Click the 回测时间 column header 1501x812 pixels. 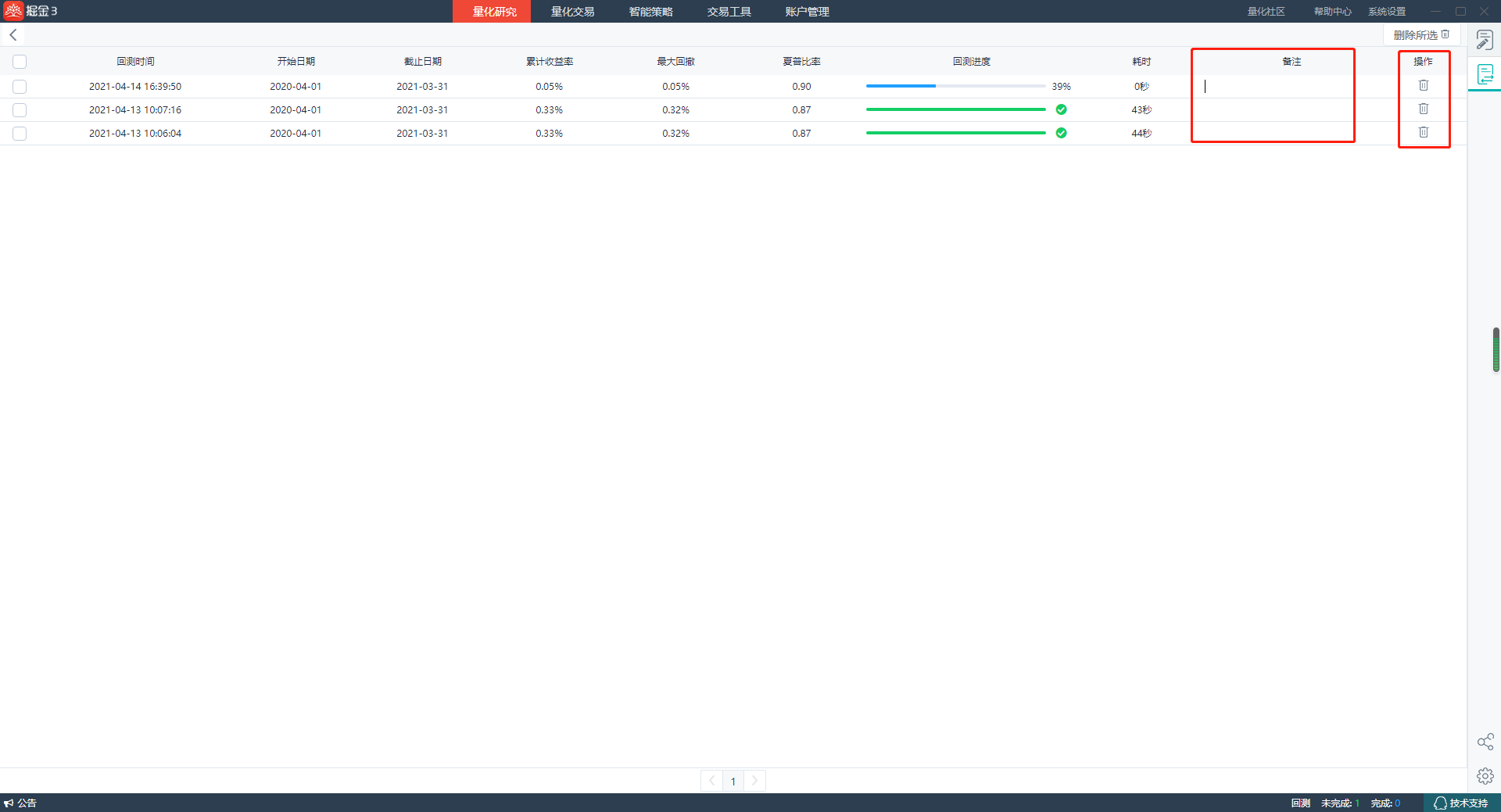click(135, 62)
